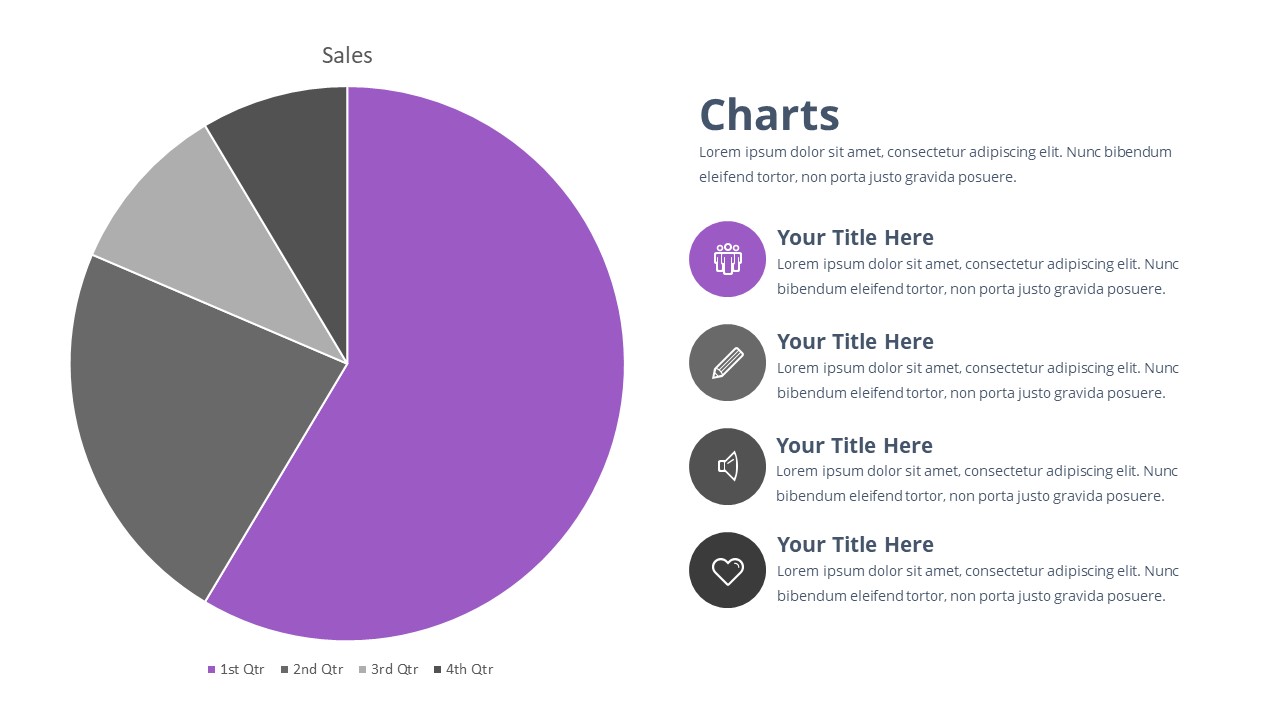Click the description text beside heart icon

click(x=977, y=584)
